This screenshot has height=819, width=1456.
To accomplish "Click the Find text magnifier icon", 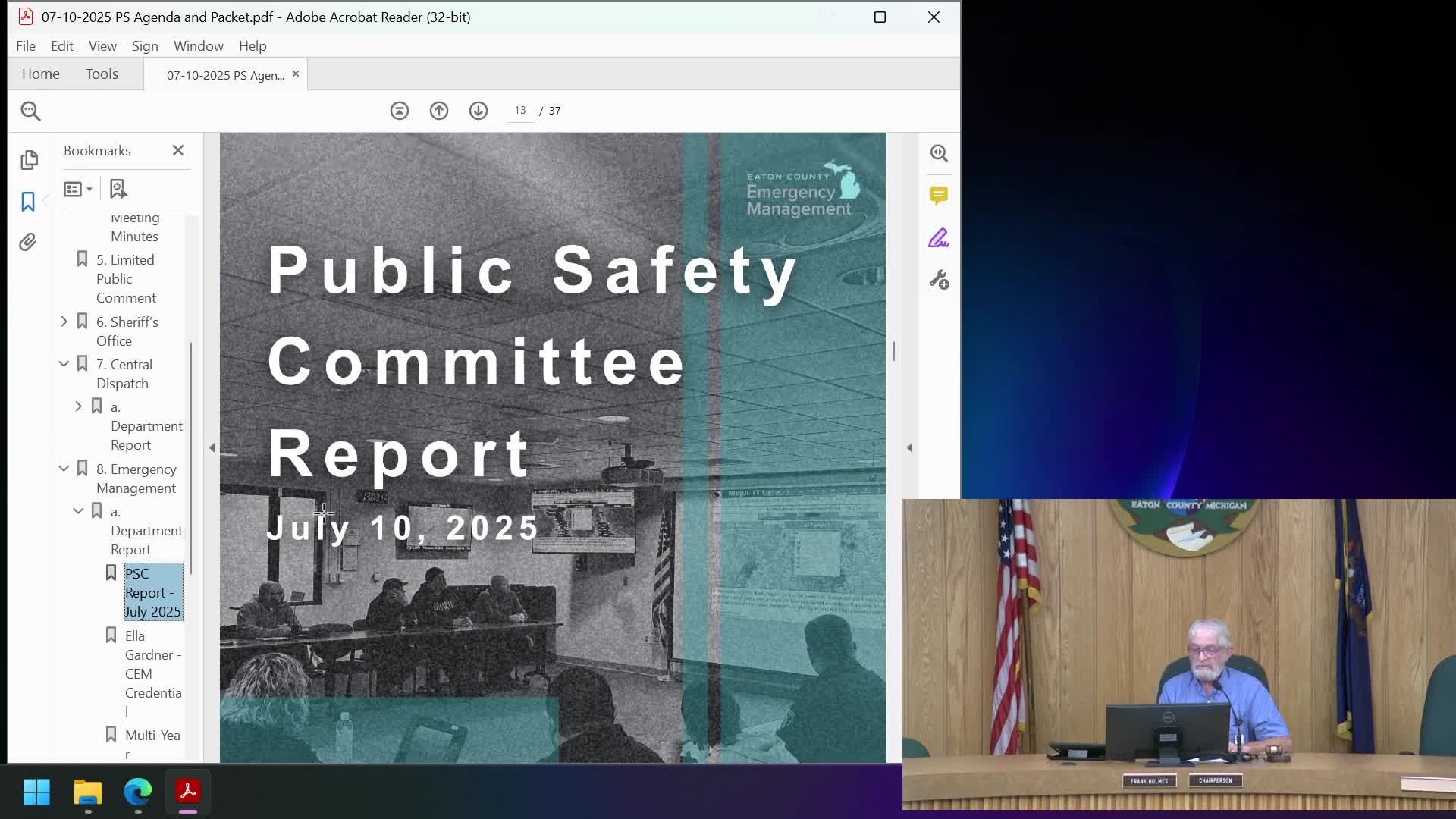I will coord(30,111).
